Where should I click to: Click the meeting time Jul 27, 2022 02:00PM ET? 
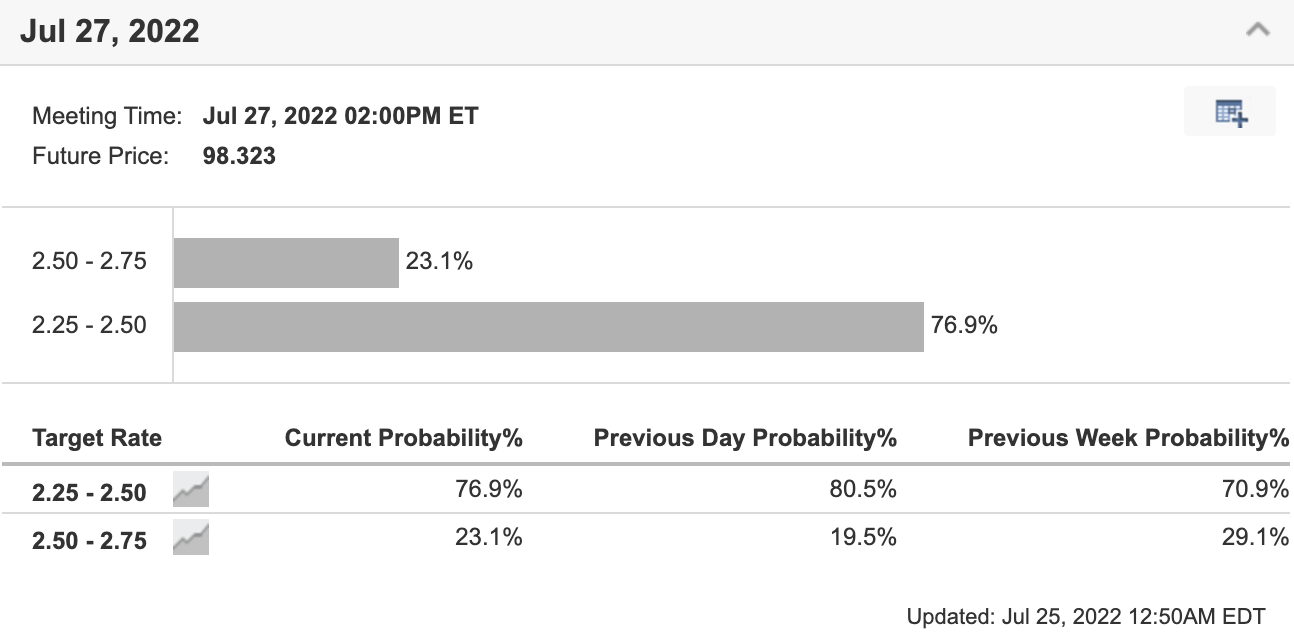(x=340, y=116)
